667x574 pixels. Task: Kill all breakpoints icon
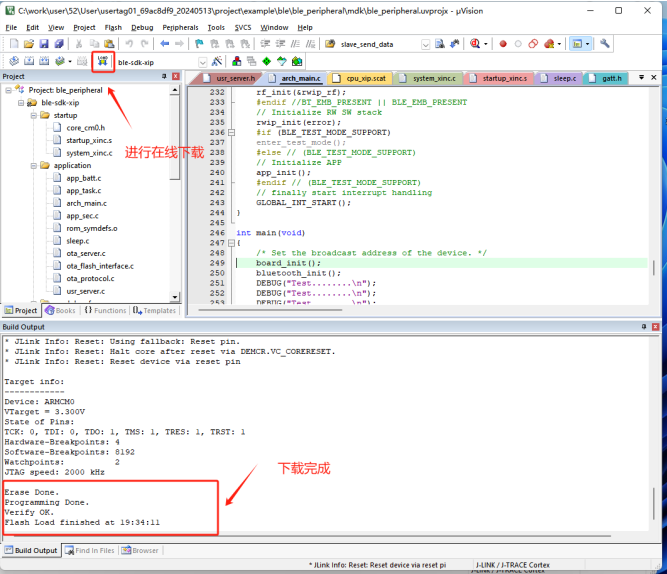coord(548,44)
